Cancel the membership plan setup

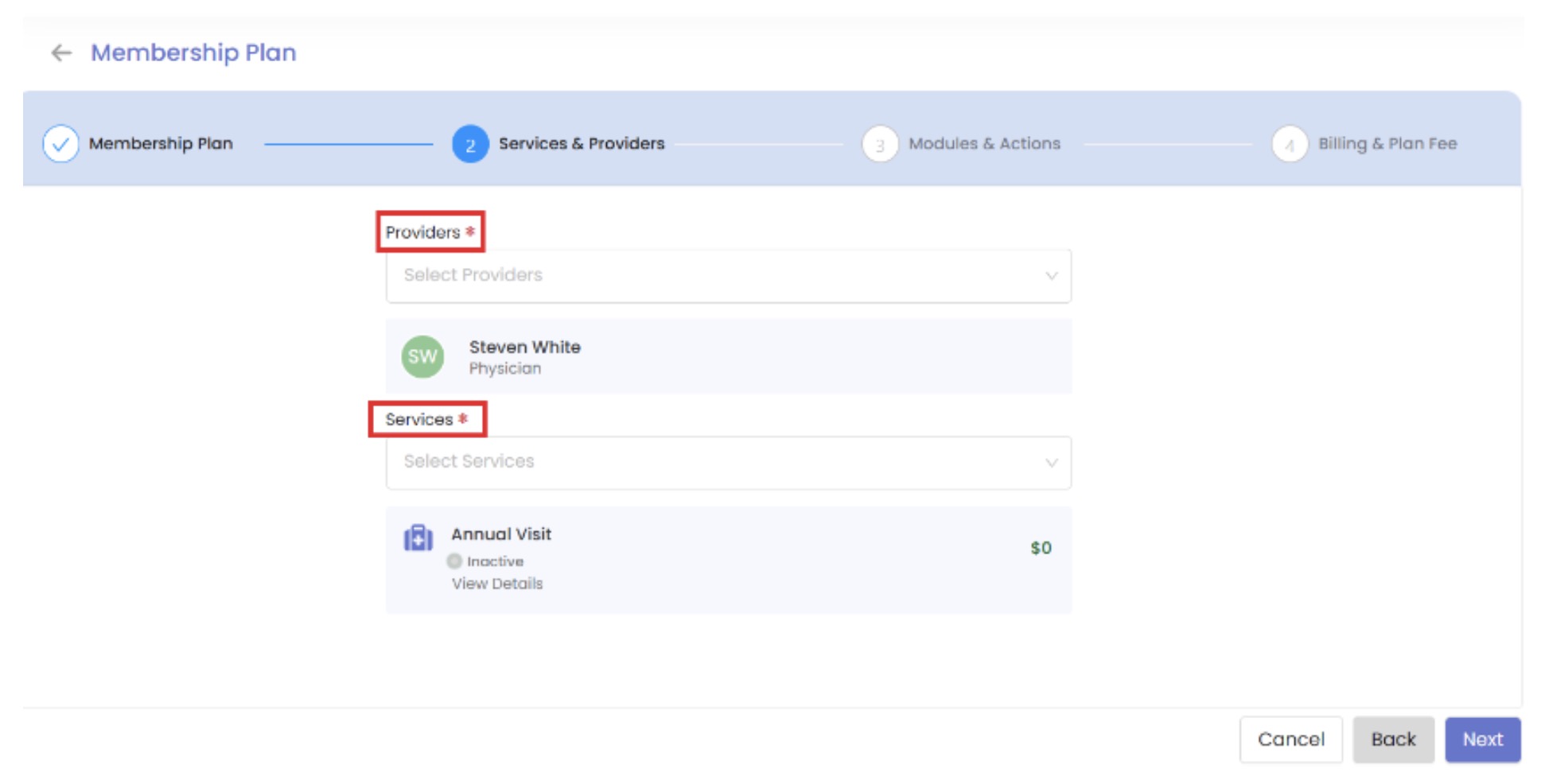[1290, 739]
